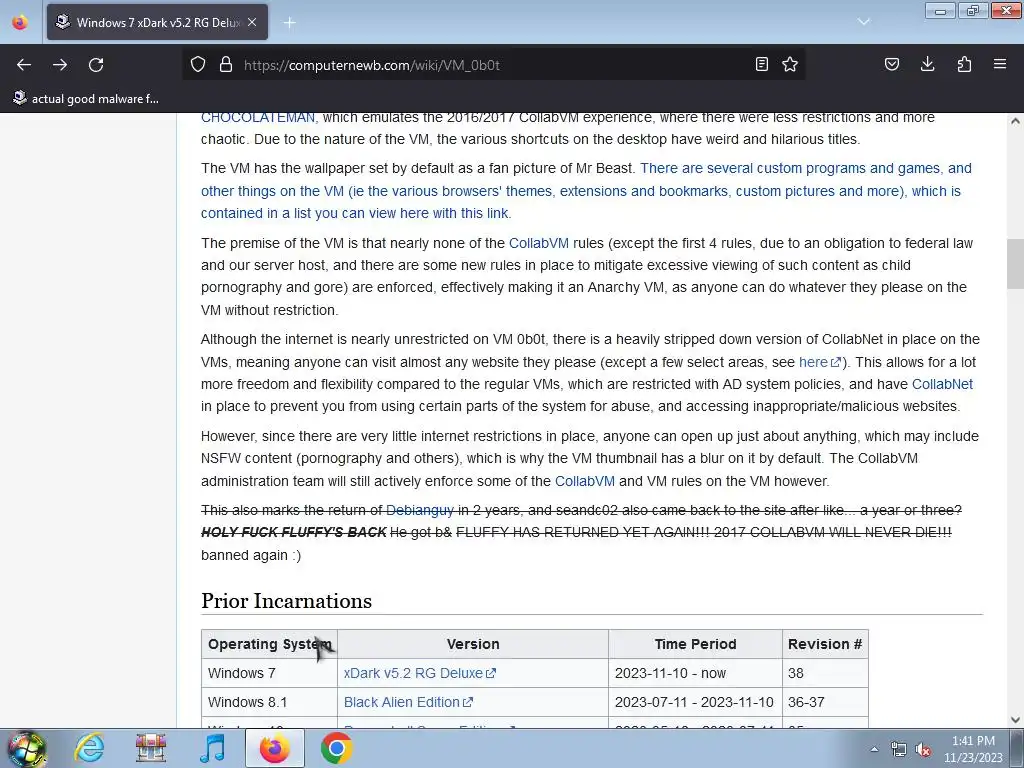Reload the current page
The height and width of the screenshot is (768, 1024).
[96, 65]
